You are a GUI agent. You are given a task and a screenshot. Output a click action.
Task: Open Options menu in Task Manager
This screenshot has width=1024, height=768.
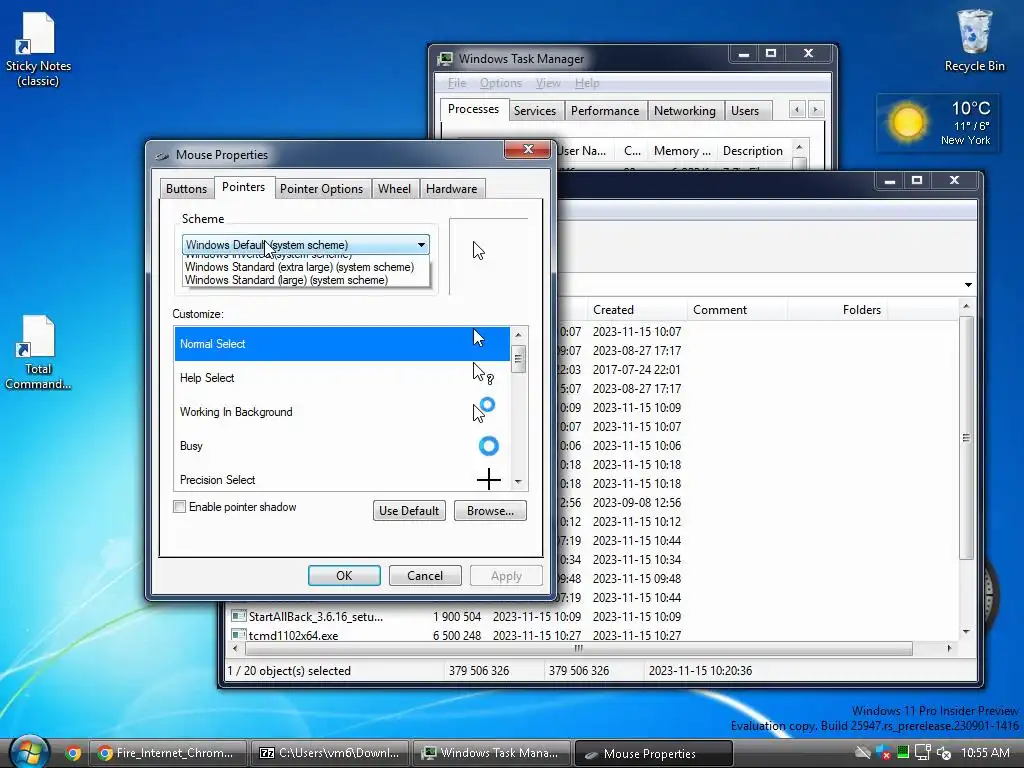point(500,83)
